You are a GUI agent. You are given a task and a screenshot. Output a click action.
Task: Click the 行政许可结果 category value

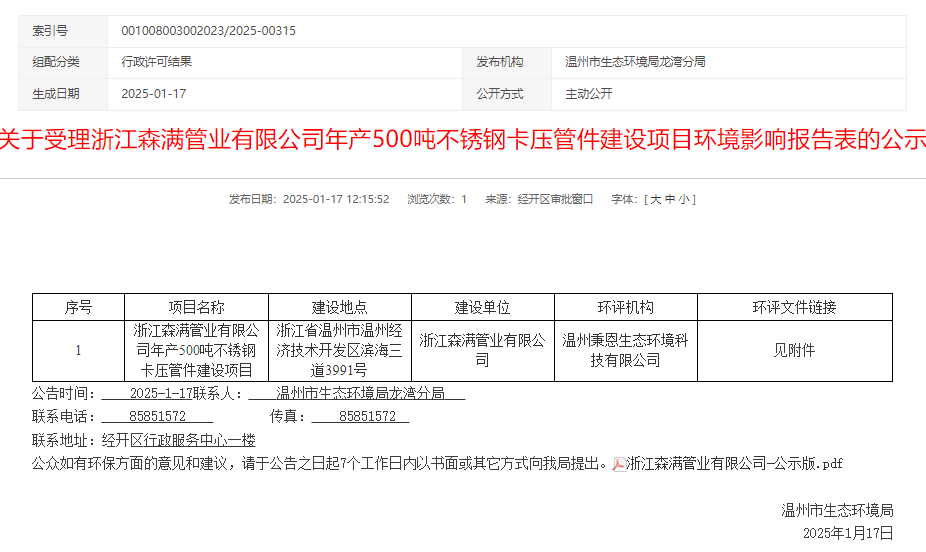click(x=156, y=62)
